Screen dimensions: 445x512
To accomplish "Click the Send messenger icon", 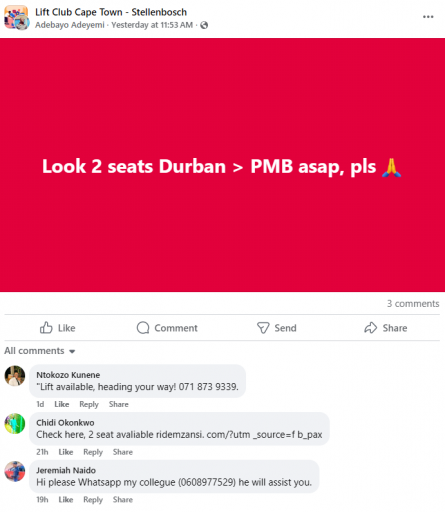I will pos(263,328).
